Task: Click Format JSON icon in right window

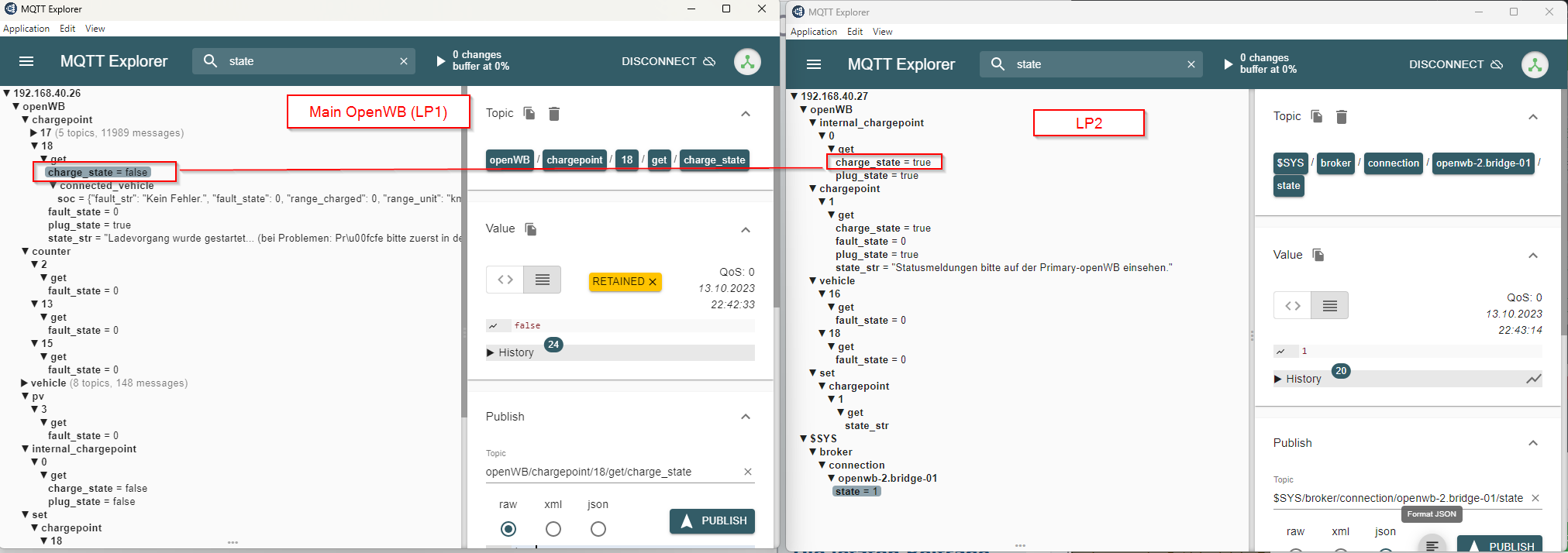Action: point(1432,546)
